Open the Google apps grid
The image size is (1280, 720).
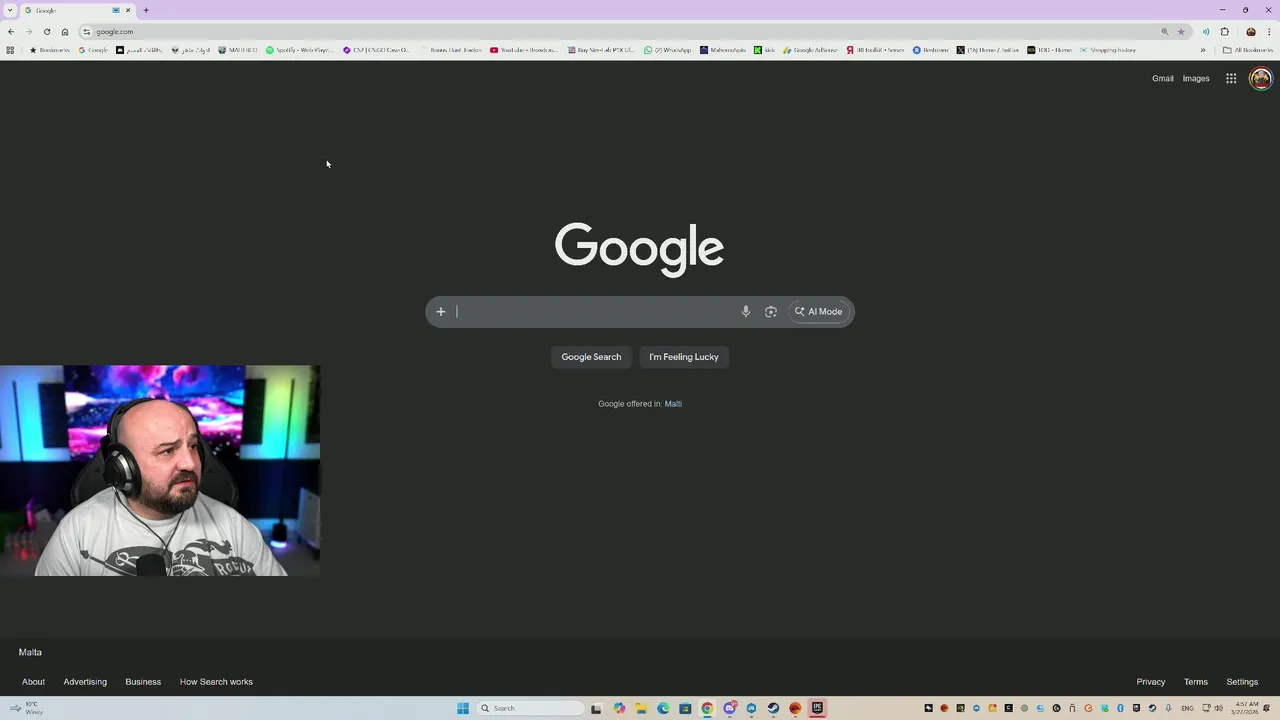1231,78
